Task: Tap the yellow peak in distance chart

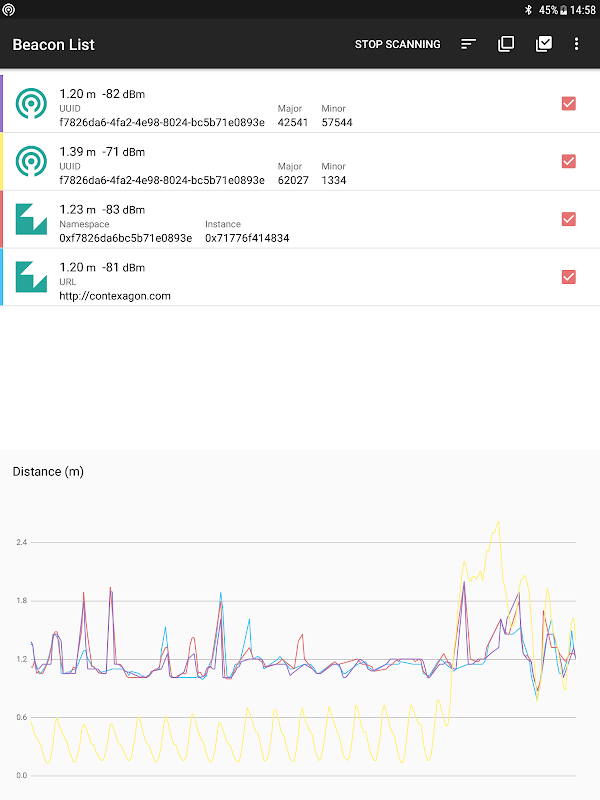Action: point(497,523)
